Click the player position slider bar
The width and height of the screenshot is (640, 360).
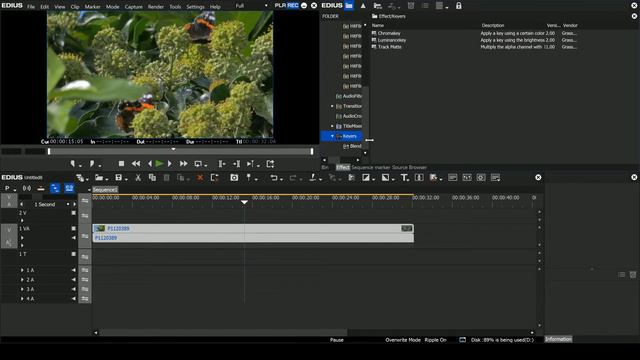[180, 151]
